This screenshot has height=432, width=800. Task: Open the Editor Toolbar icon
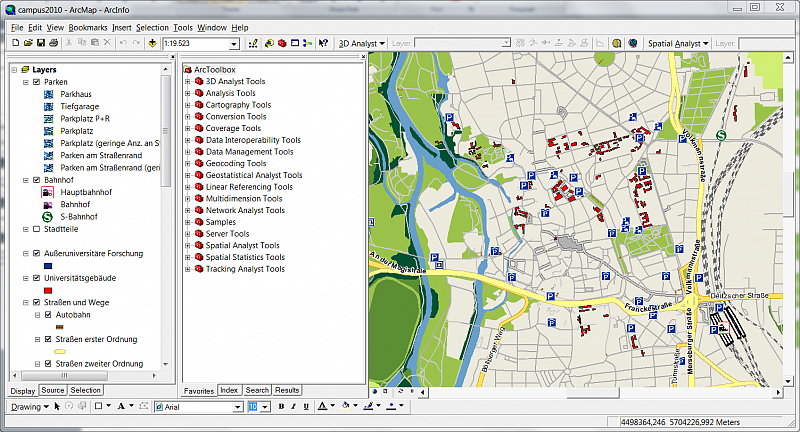[x=253, y=43]
